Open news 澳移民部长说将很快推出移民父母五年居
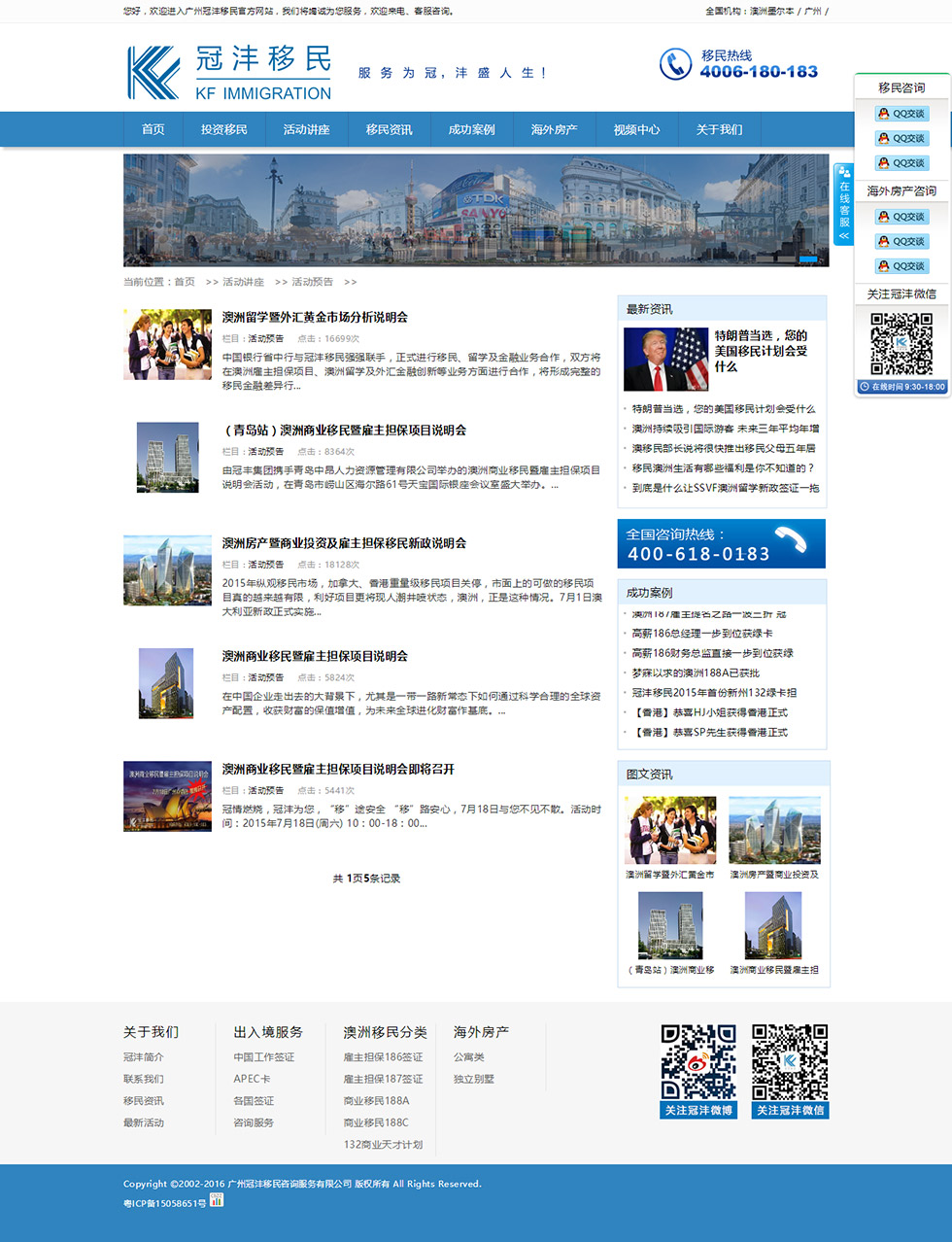 tap(724, 448)
